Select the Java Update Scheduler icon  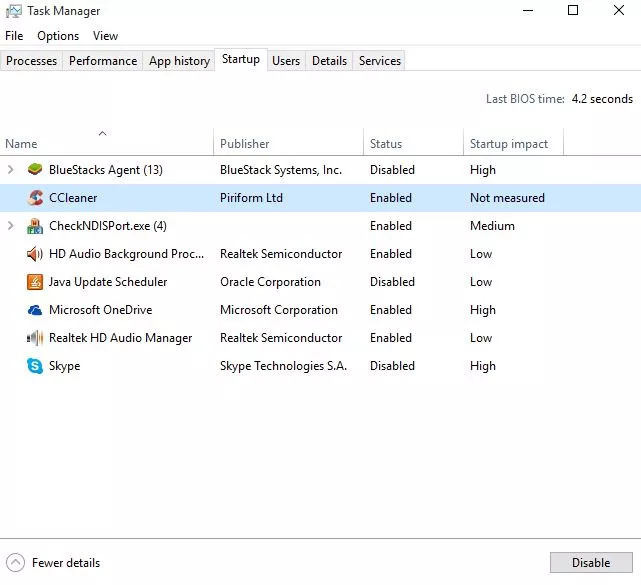point(35,282)
